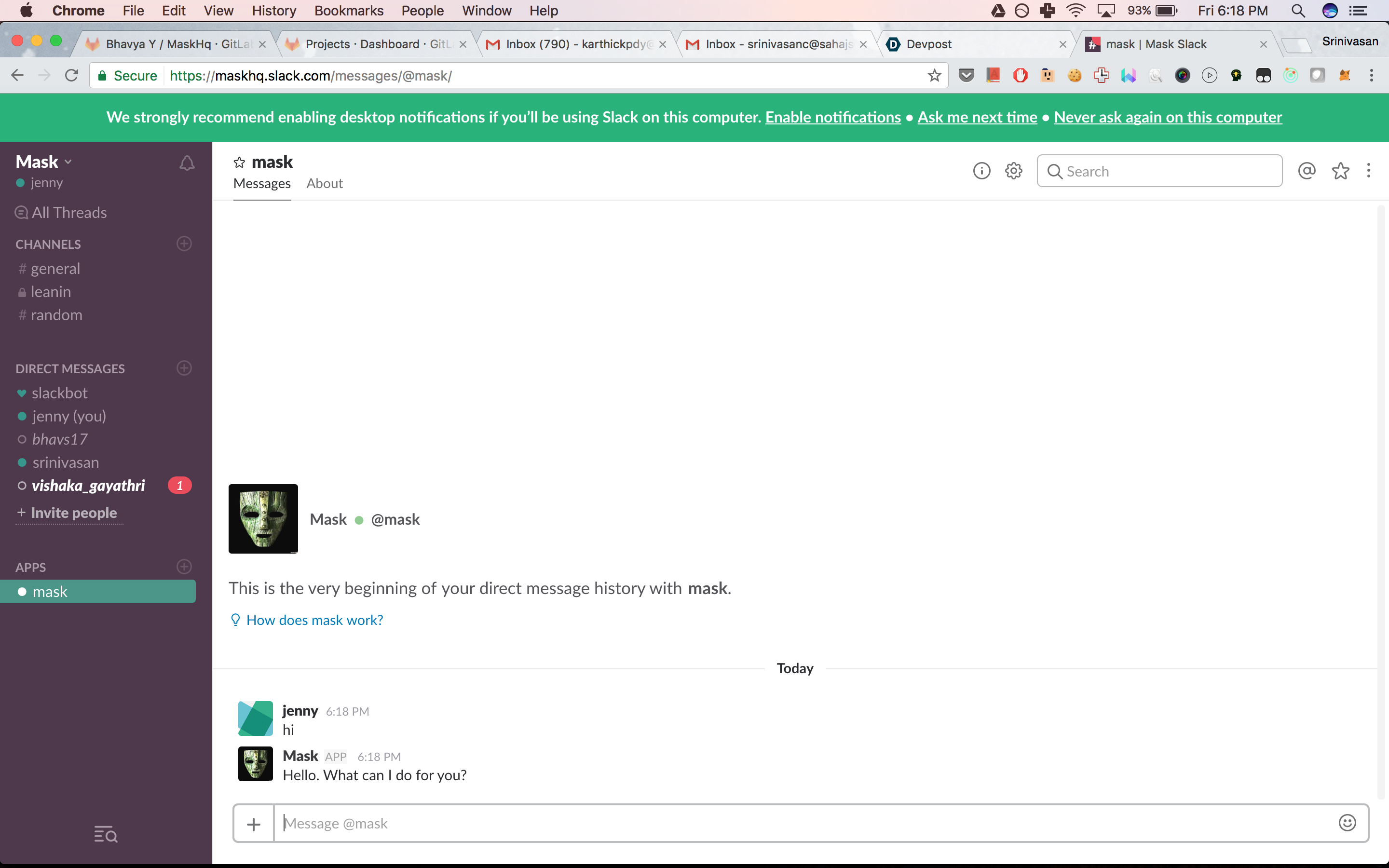Screen dimensions: 1389x868
Task: Open Chrome's three-dot settings menu
Action: [x=1371, y=75]
